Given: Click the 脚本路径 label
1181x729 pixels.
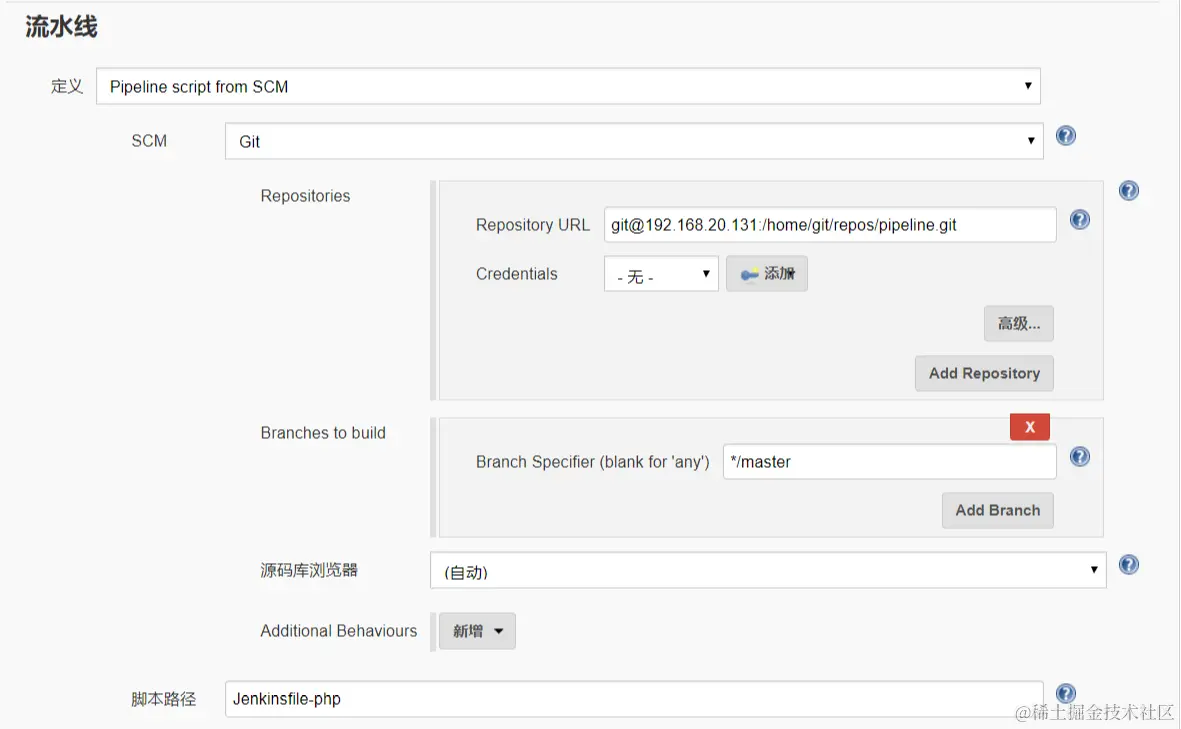Looking at the screenshot, I should point(163,699).
